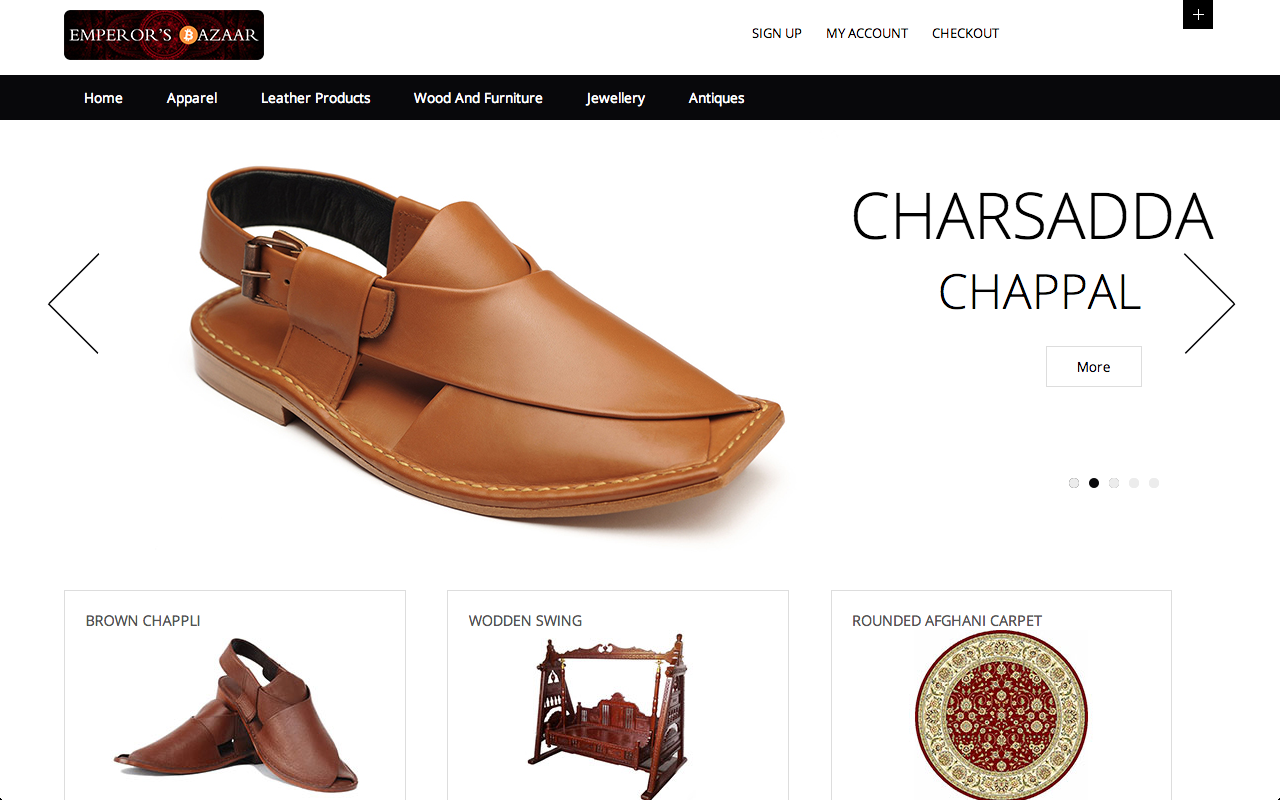Select the fourth carousel dot

click(1134, 483)
